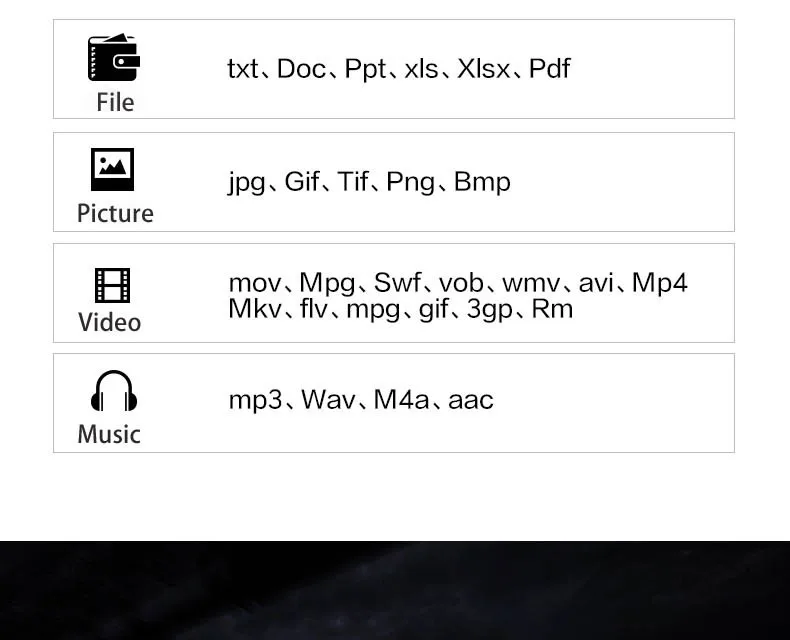Click the Bmp format text
Image resolution: width=790 pixels, height=640 pixels.
(482, 181)
